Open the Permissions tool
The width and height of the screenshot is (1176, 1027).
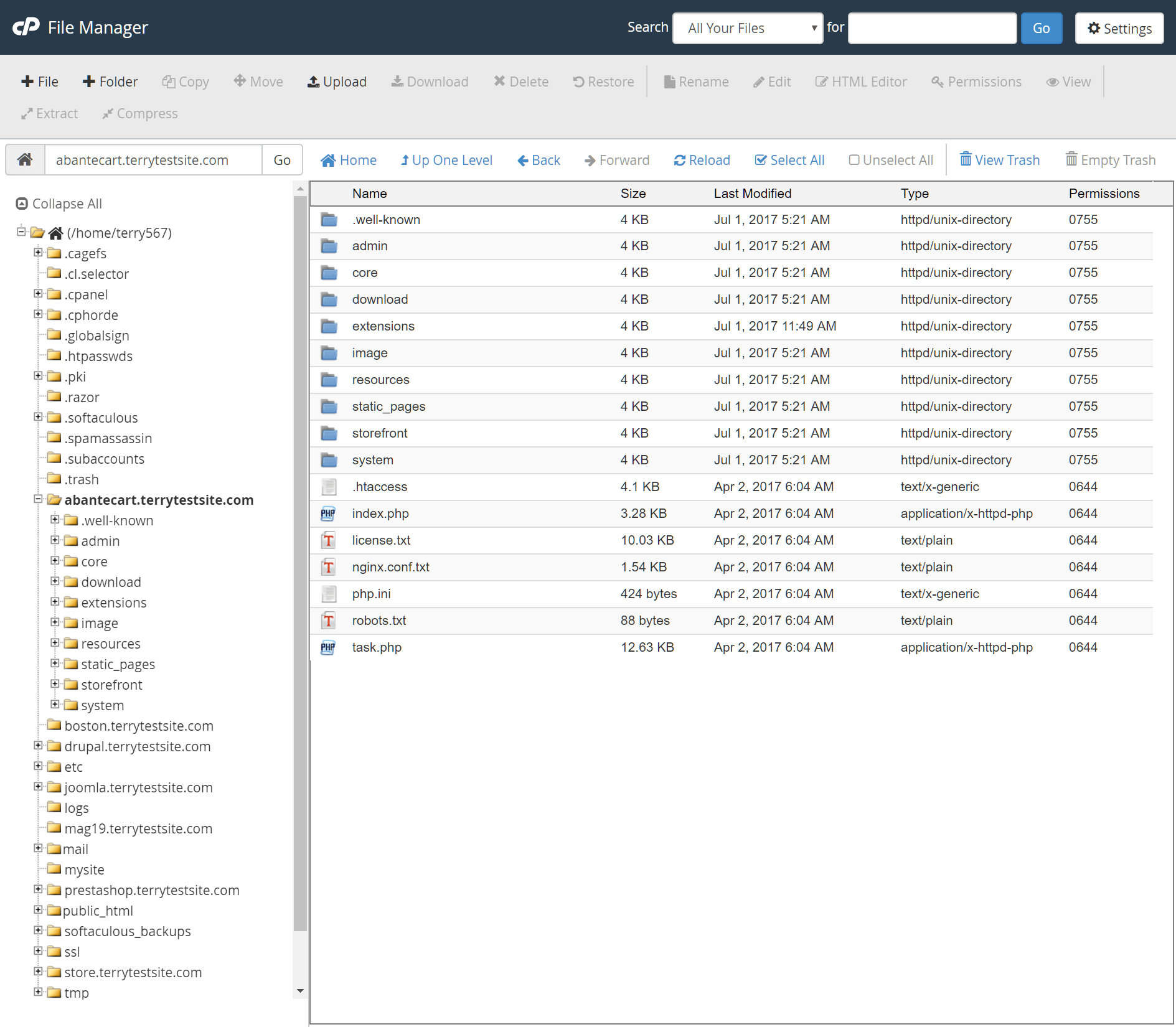(976, 82)
